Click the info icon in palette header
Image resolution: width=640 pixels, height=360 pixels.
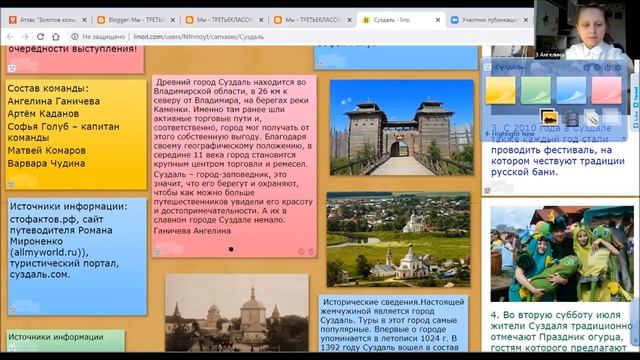click(587, 68)
